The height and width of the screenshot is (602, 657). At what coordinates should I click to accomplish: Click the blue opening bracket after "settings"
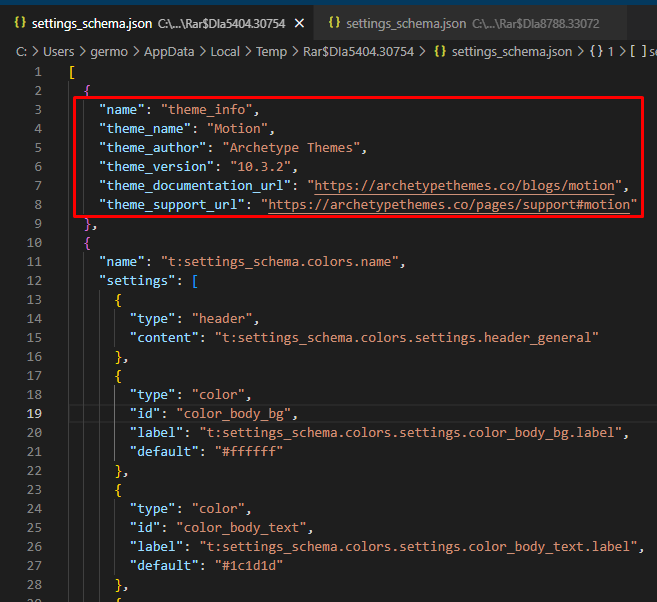195,281
